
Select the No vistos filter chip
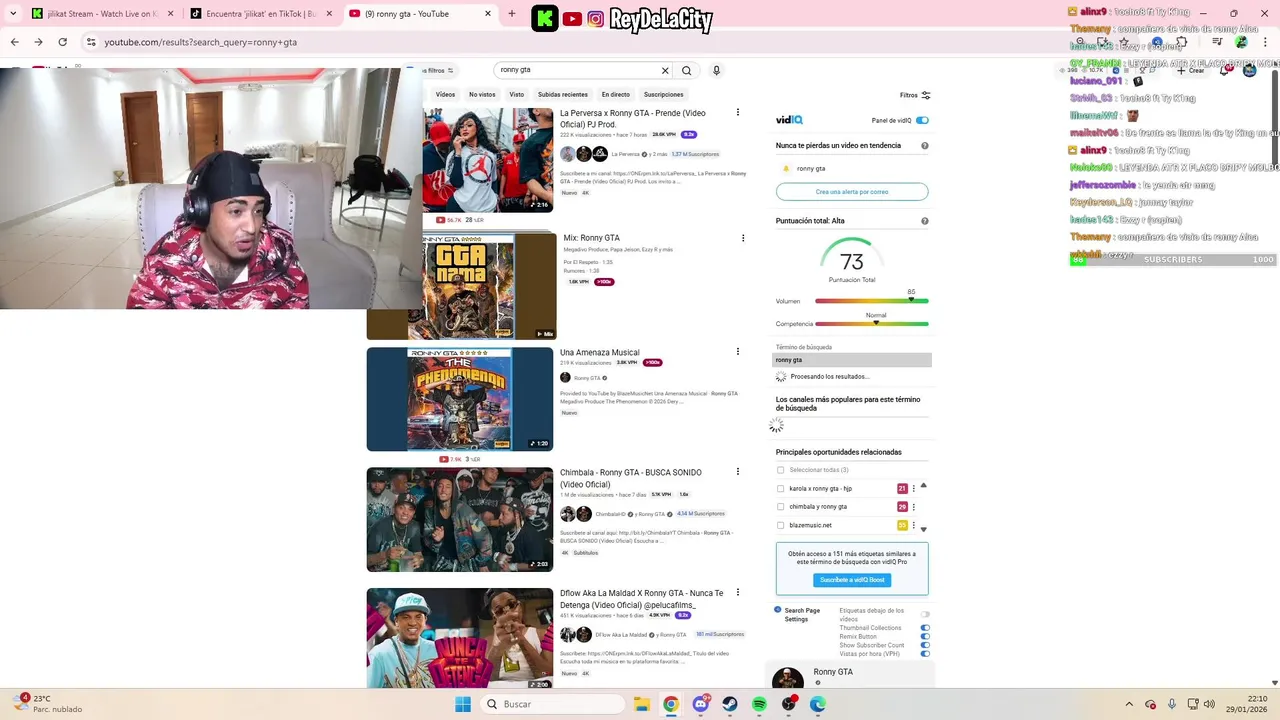click(482, 95)
